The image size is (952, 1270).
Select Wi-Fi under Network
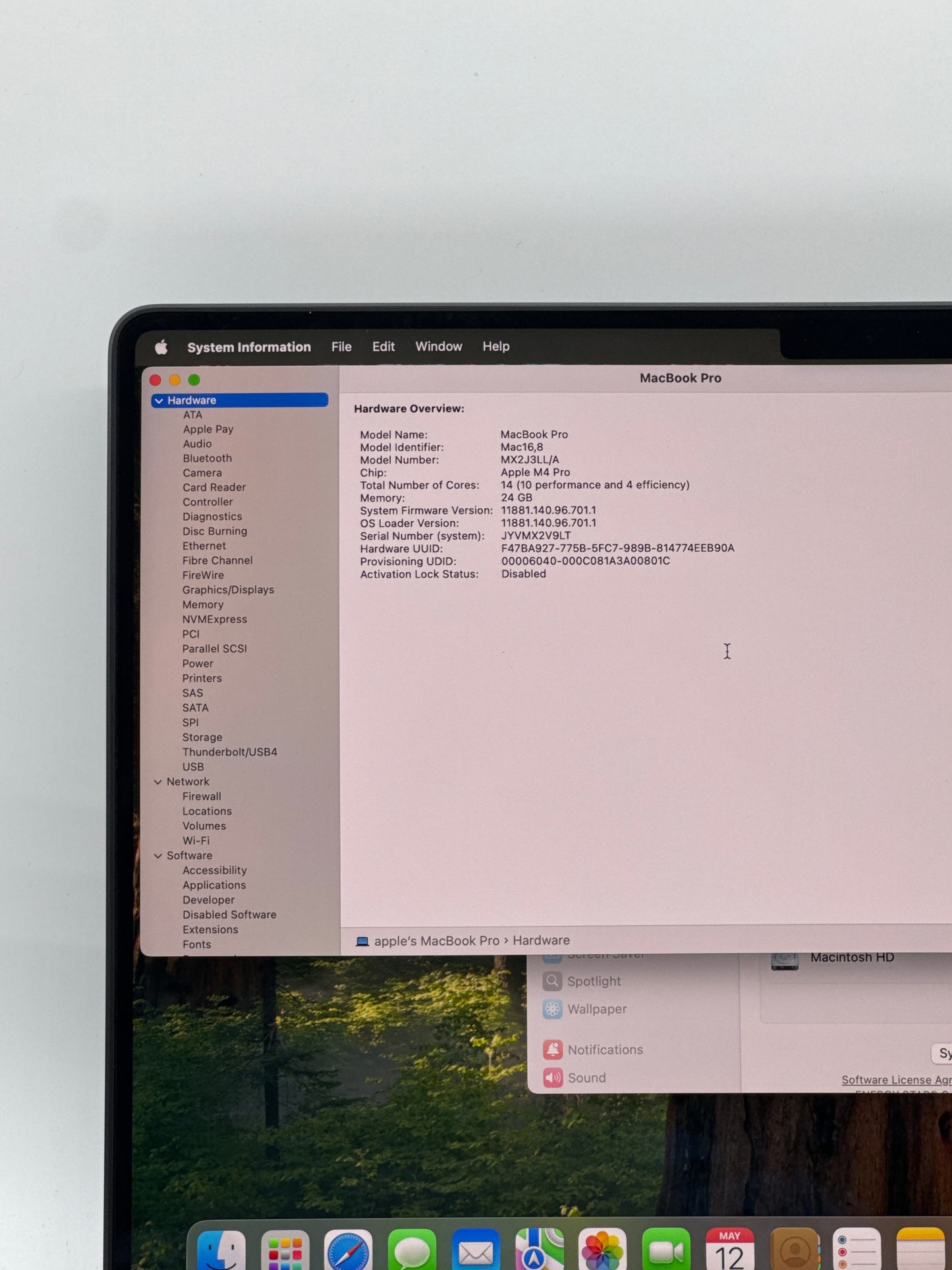(196, 841)
